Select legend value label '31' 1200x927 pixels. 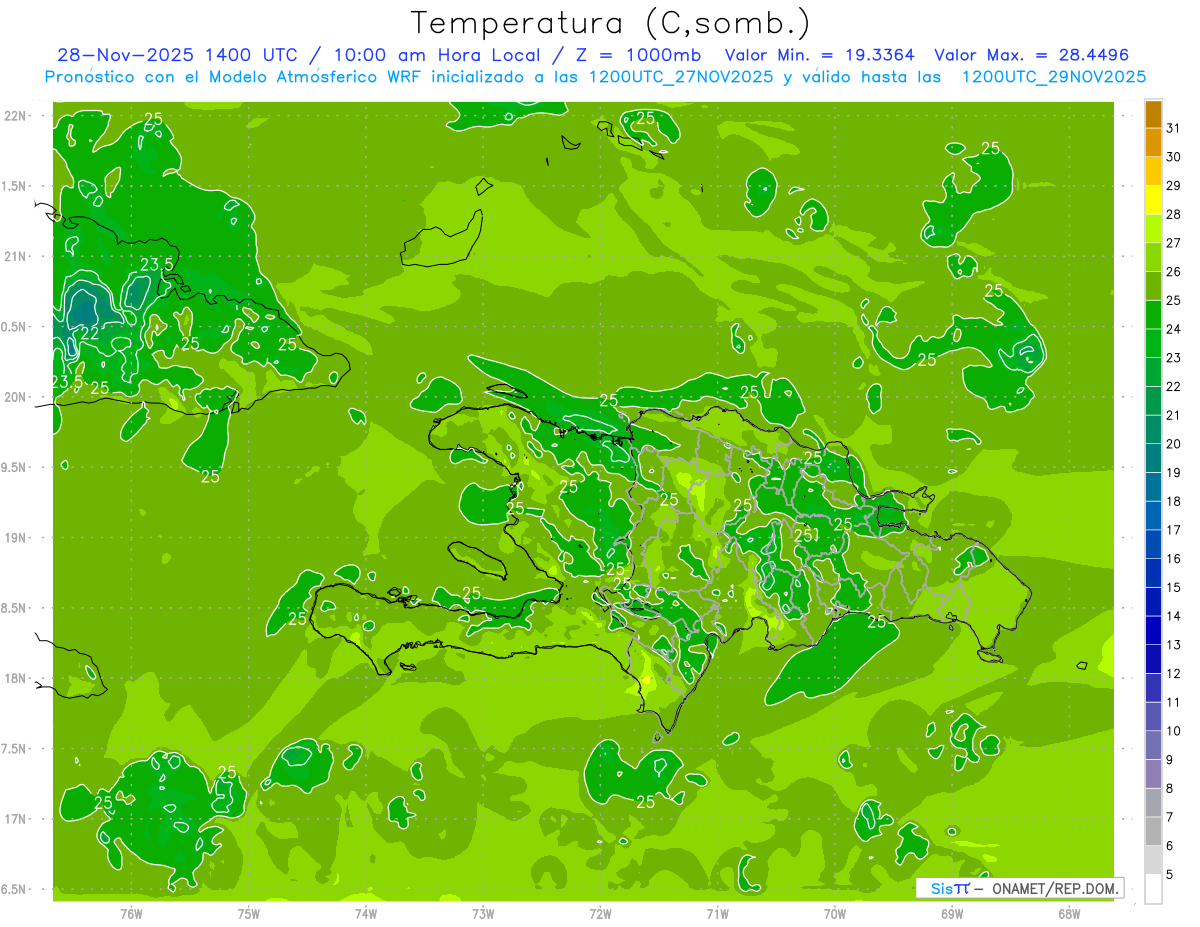pos(1174,128)
